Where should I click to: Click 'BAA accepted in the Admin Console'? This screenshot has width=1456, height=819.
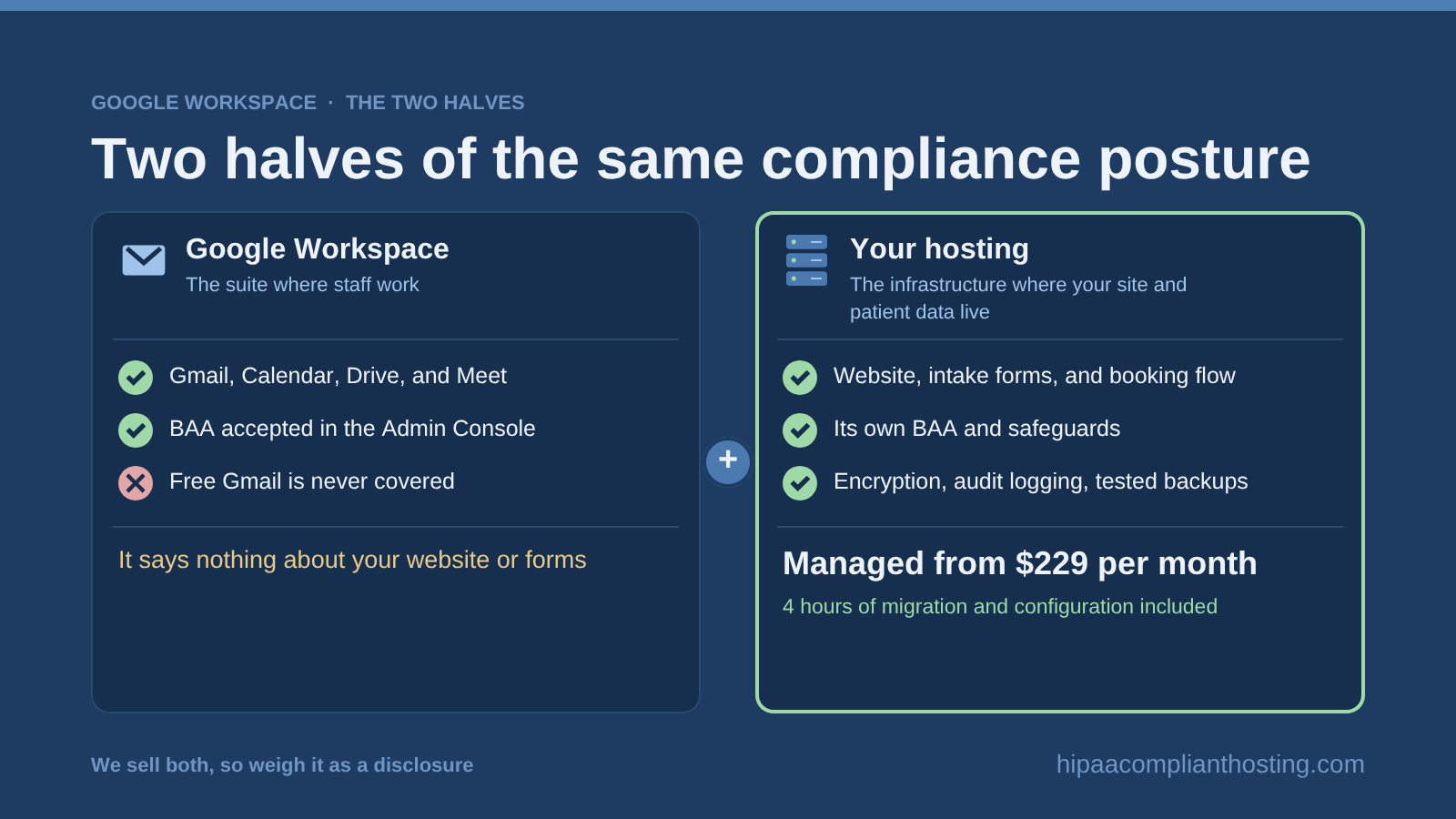(x=352, y=429)
